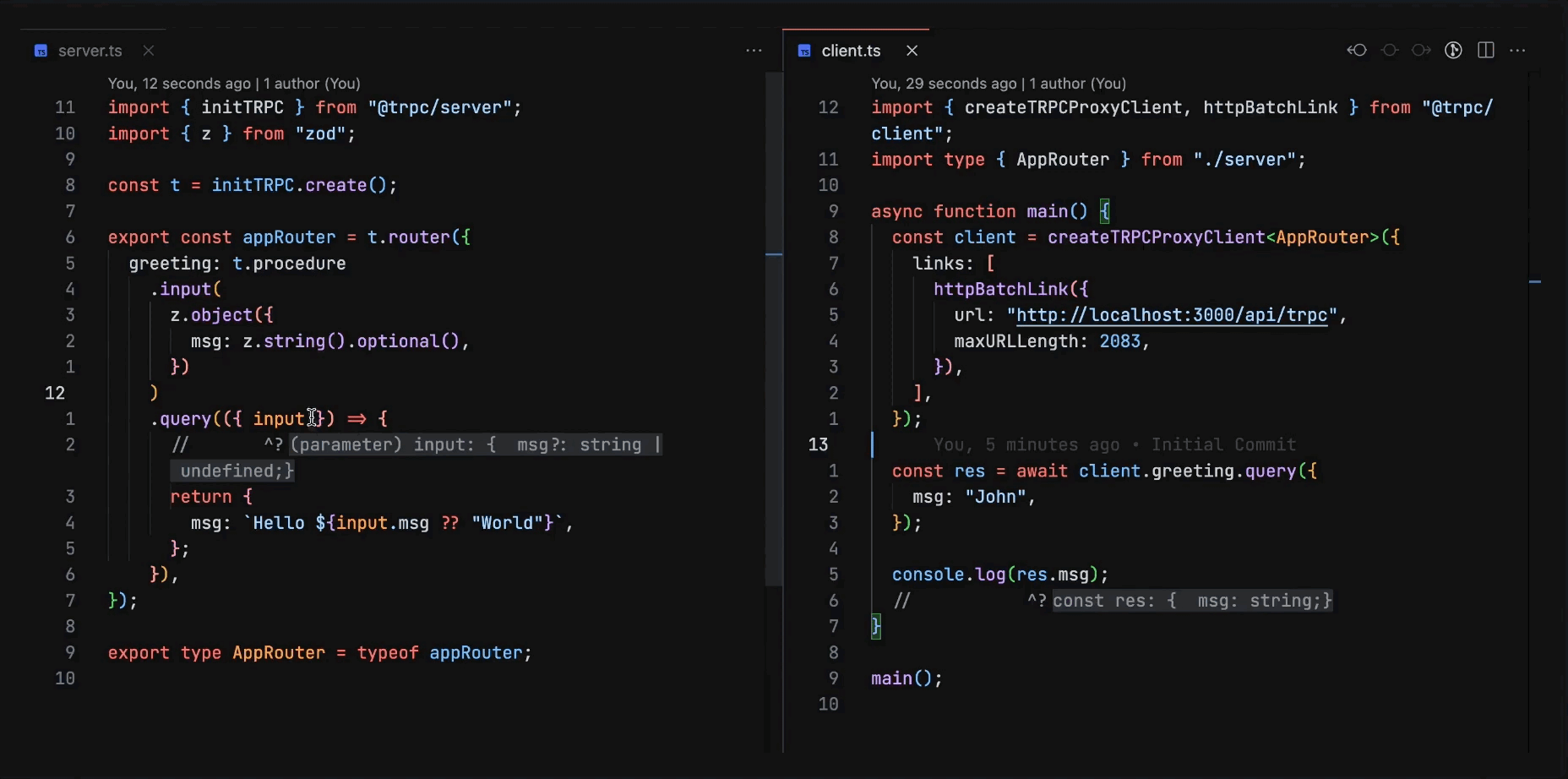Close the server.ts tab
1568x779 pixels.
click(148, 51)
